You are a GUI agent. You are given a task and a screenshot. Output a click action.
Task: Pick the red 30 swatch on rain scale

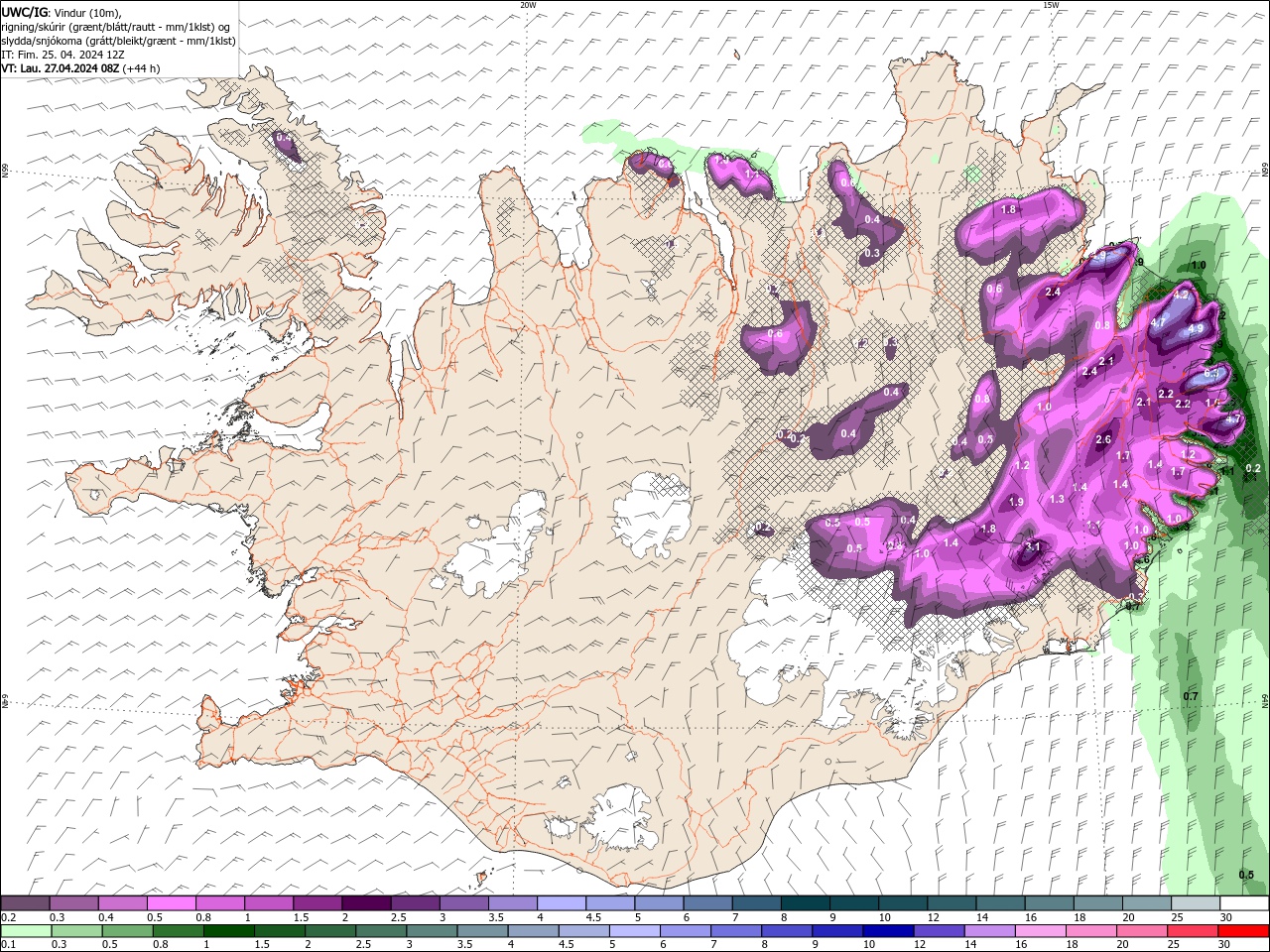(x=1244, y=931)
